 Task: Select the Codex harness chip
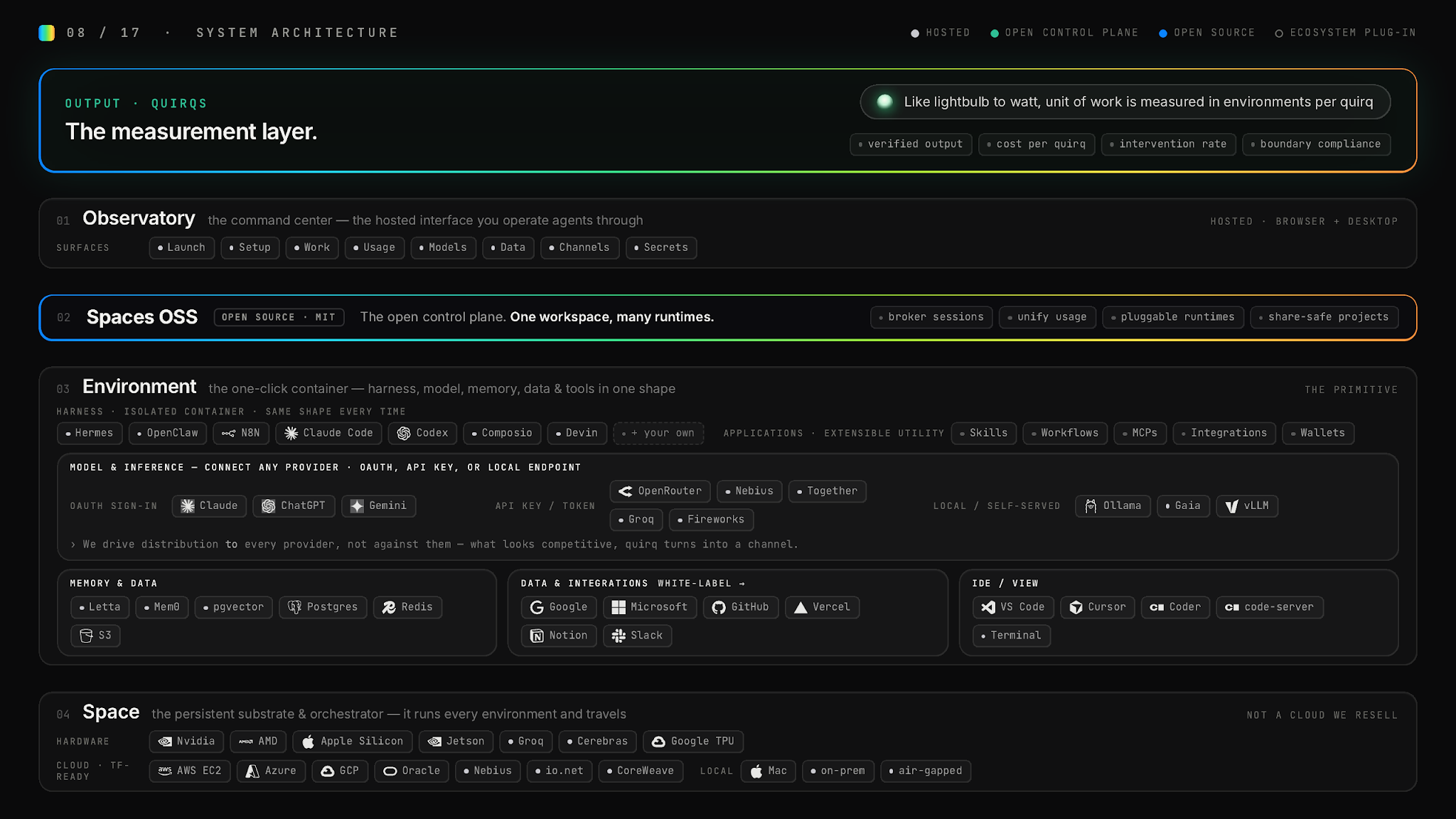tap(423, 433)
